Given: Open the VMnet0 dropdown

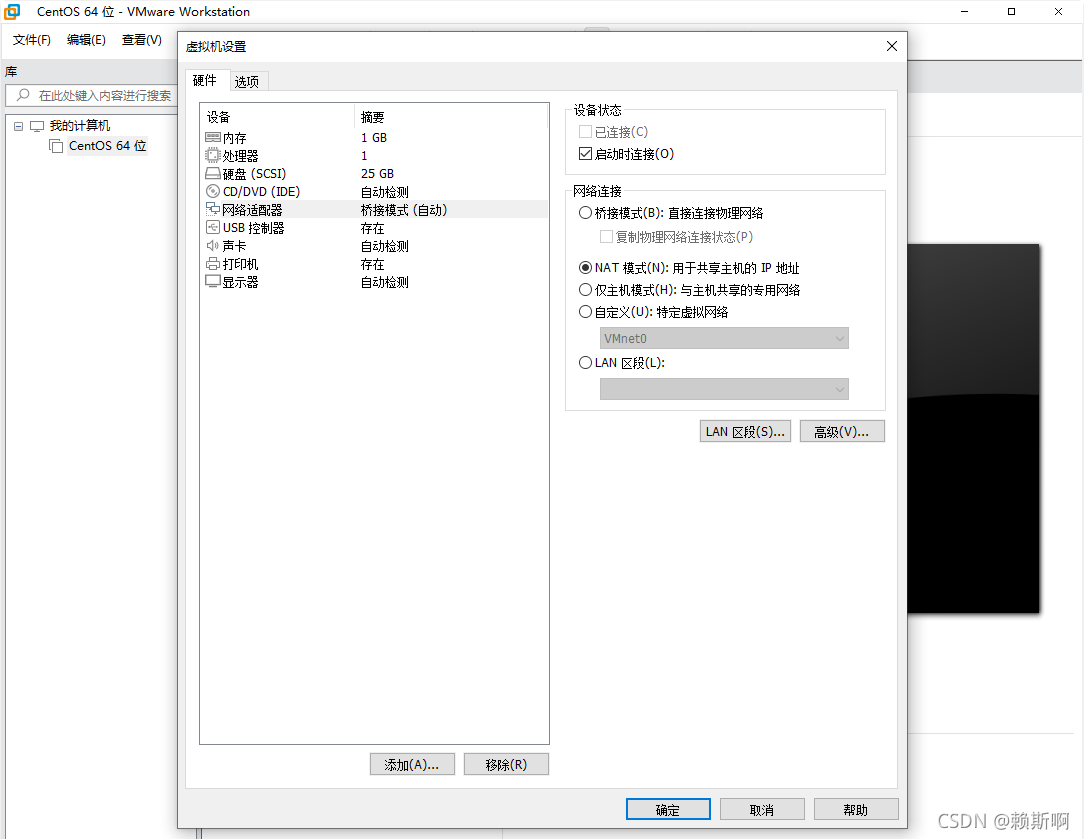Looking at the screenshot, I should click(x=724, y=339).
